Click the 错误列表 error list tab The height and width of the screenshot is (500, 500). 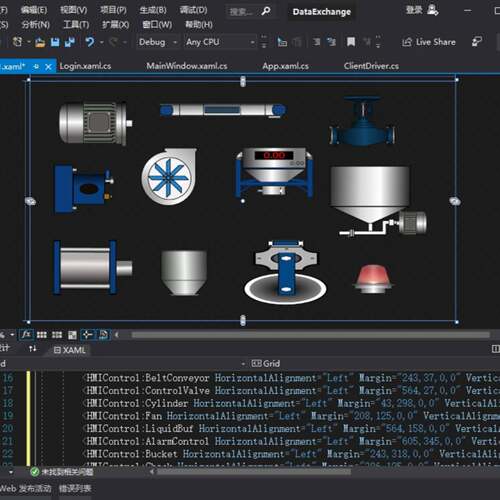tap(75, 489)
